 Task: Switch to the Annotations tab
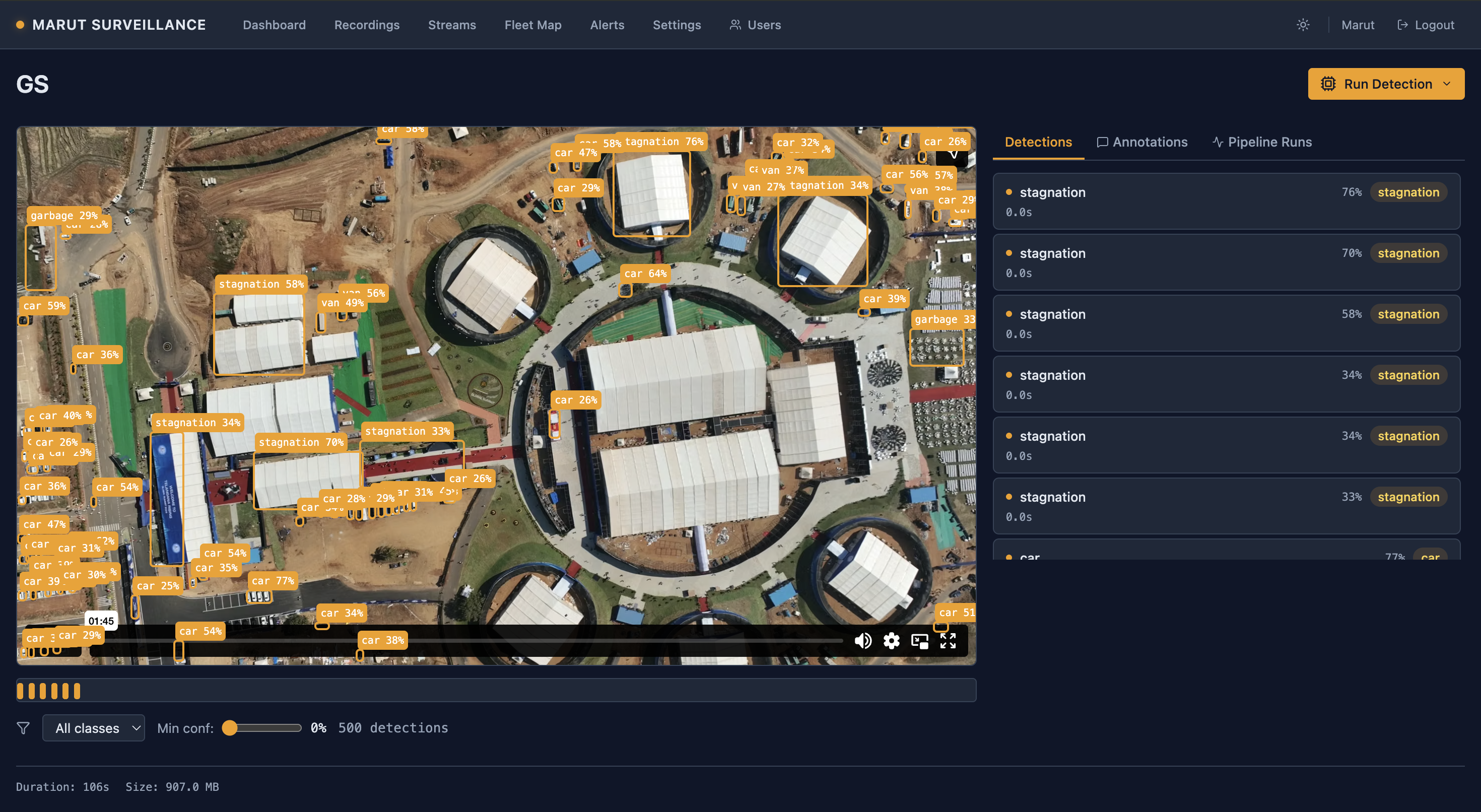point(1142,142)
